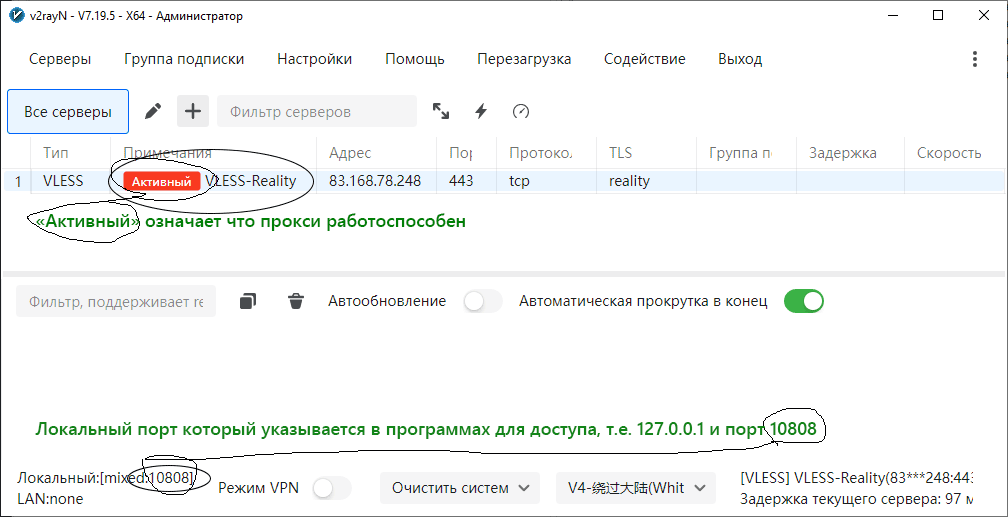The height and width of the screenshot is (517, 1008).
Task: Open the Помощь menu
Action: pos(415,59)
